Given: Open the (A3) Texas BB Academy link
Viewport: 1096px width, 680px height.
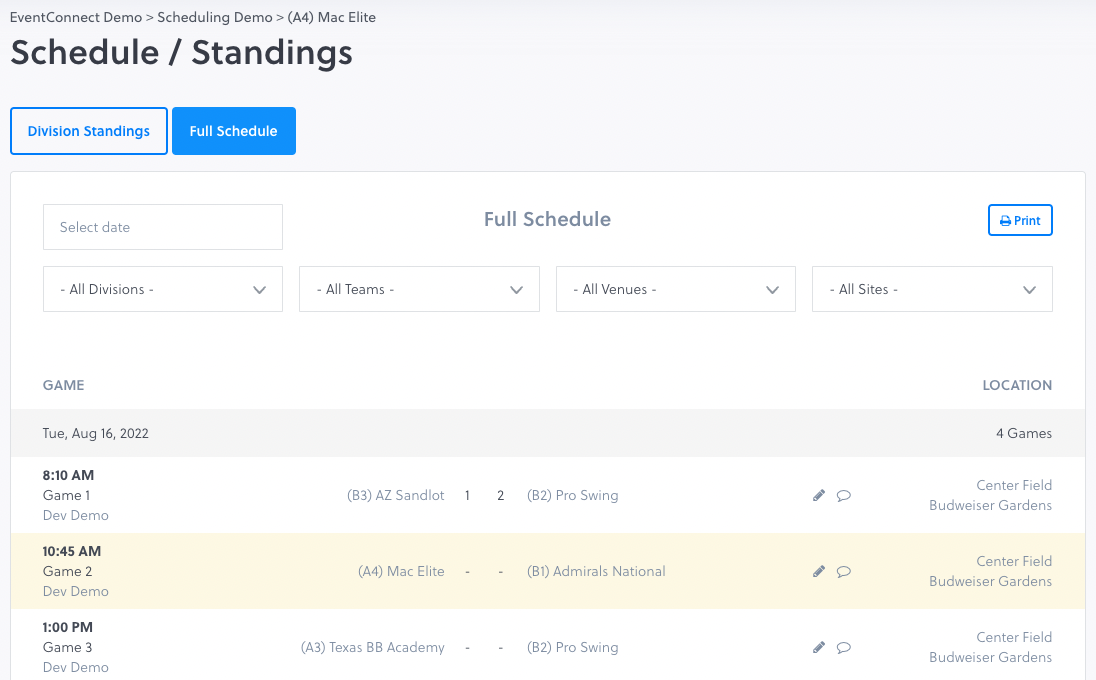Looking at the screenshot, I should coord(372,647).
